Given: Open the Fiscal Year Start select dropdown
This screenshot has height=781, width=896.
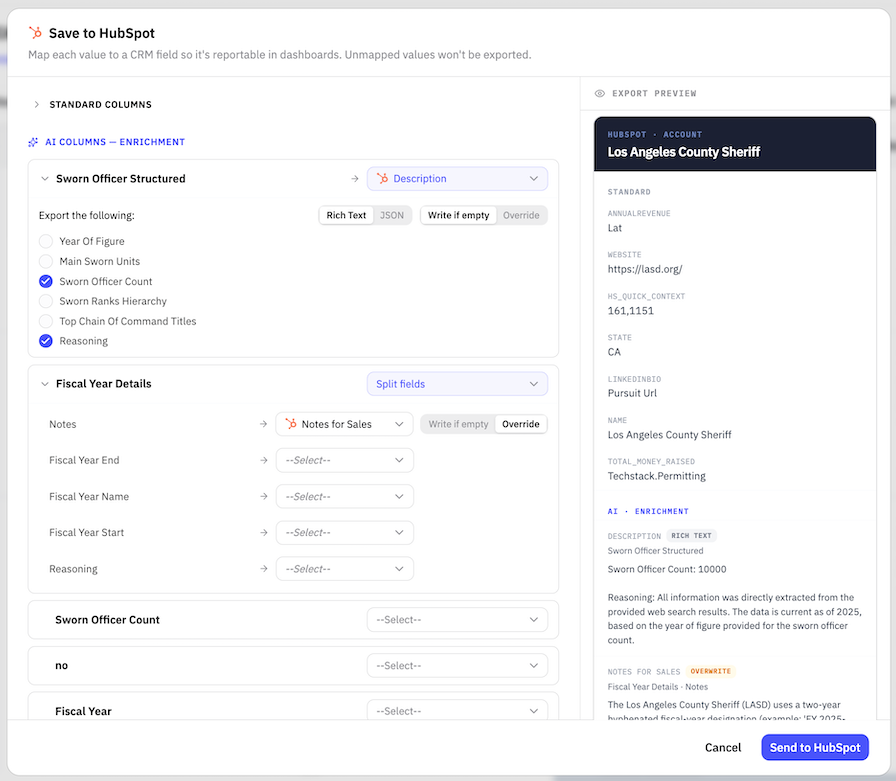Looking at the screenshot, I should pos(345,532).
